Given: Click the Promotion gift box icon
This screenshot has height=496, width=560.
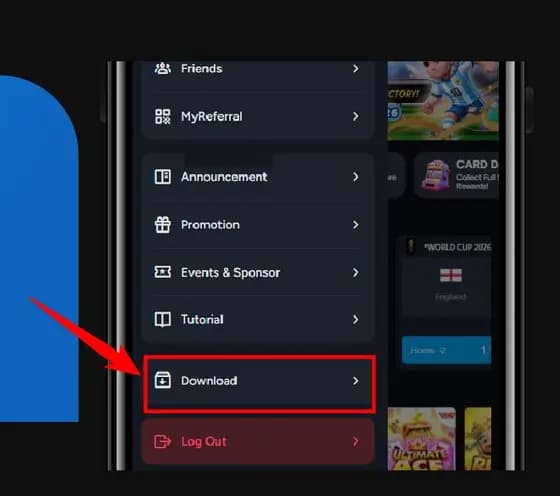Looking at the screenshot, I should coord(162,225).
